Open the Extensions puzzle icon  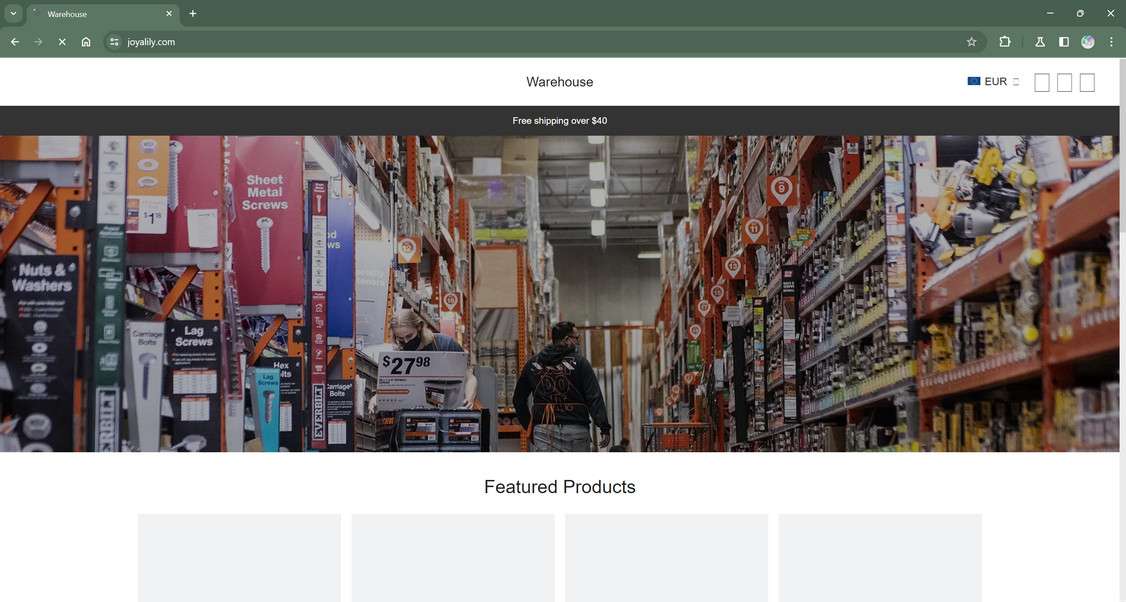(x=1005, y=42)
